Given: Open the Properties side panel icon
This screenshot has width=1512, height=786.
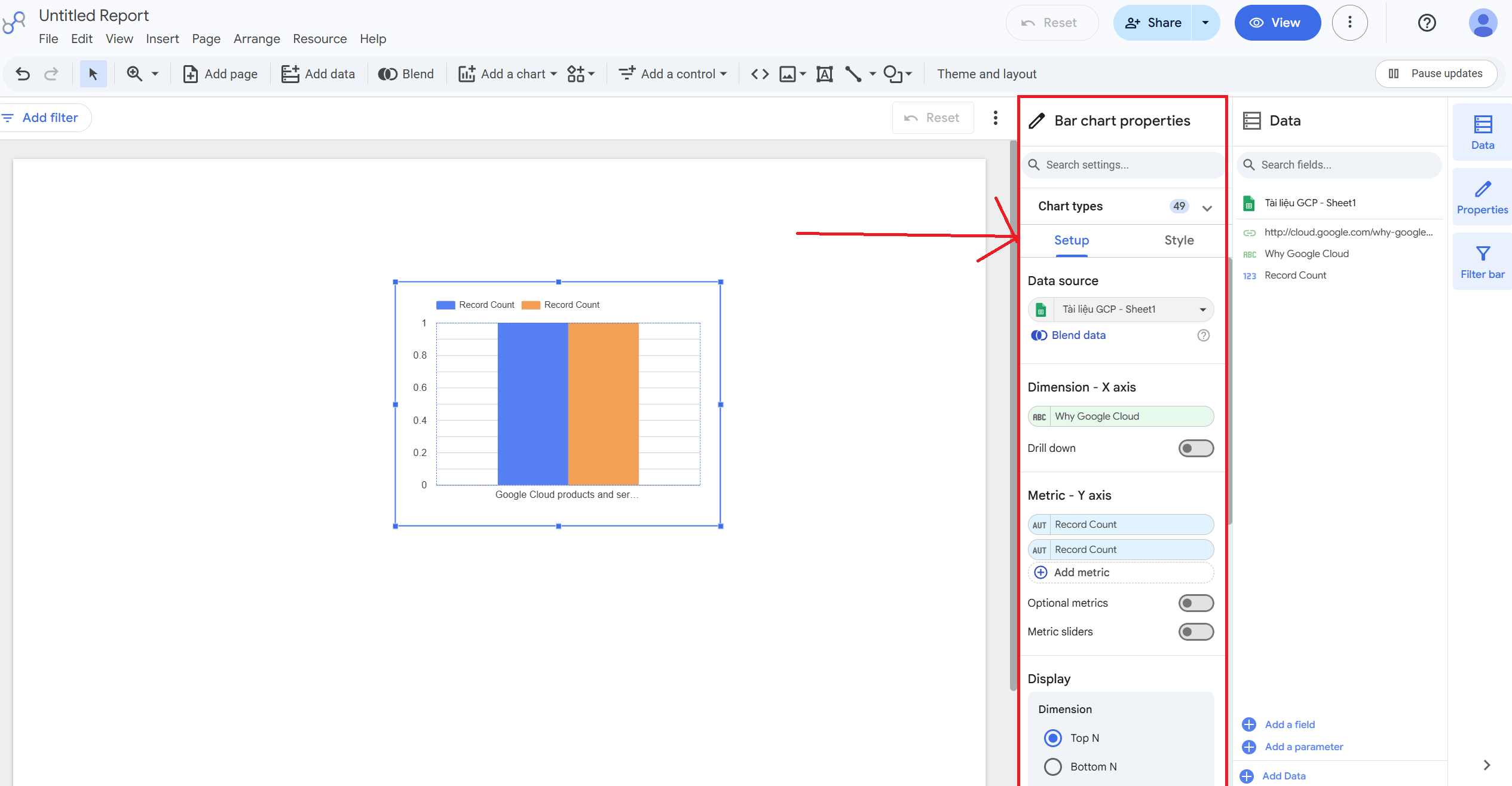Looking at the screenshot, I should [x=1482, y=198].
